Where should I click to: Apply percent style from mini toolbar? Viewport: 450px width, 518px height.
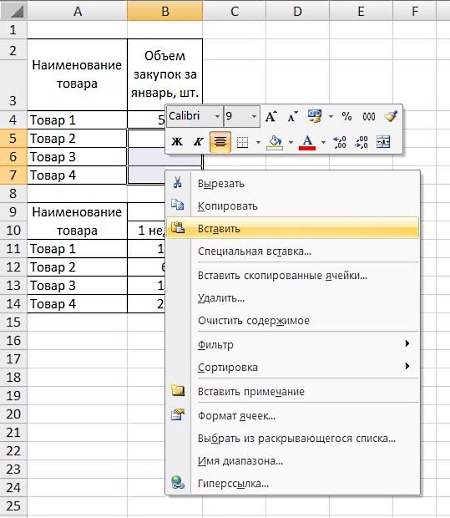coord(347,116)
